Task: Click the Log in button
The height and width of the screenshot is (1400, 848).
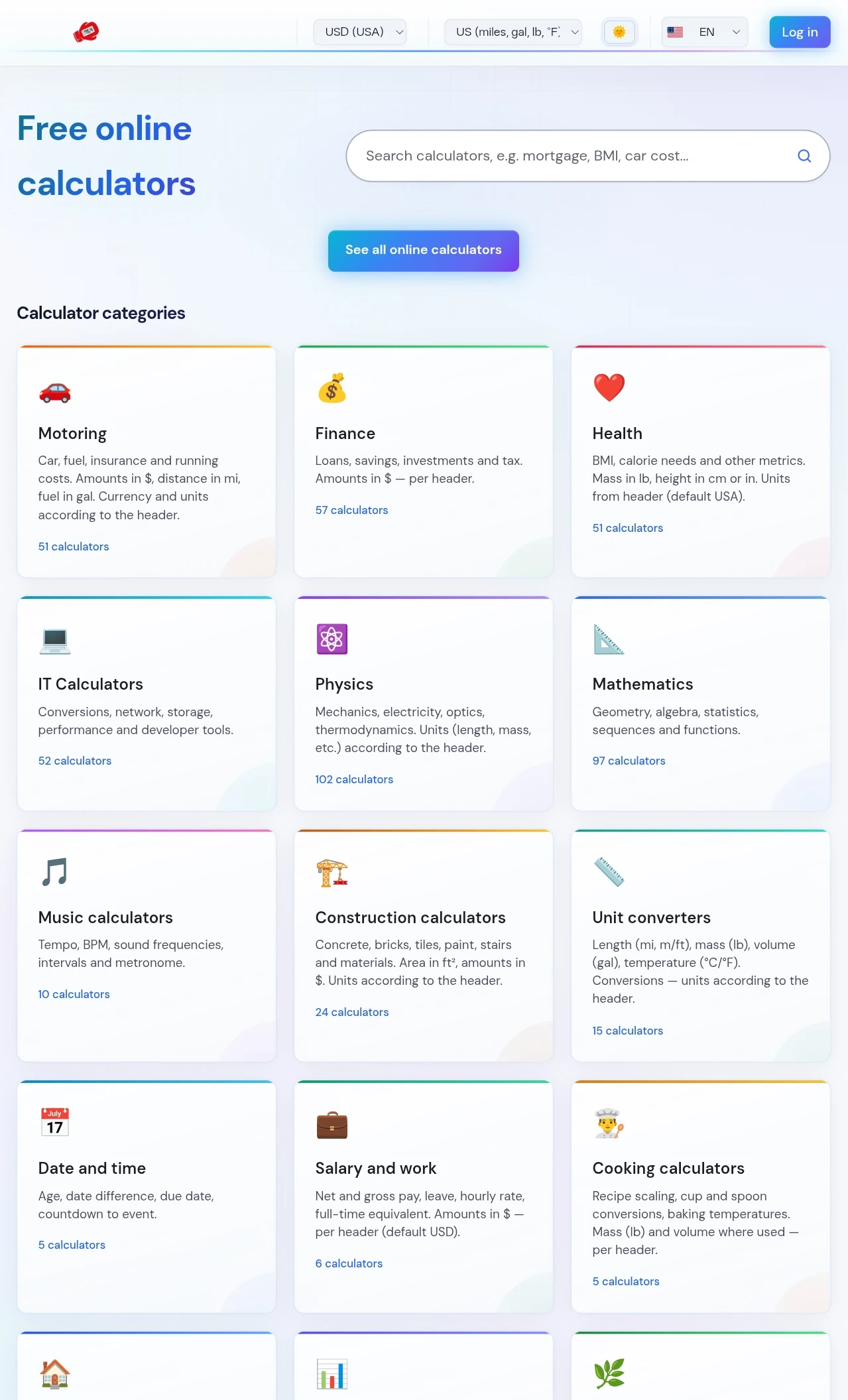Action: click(800, 32)
